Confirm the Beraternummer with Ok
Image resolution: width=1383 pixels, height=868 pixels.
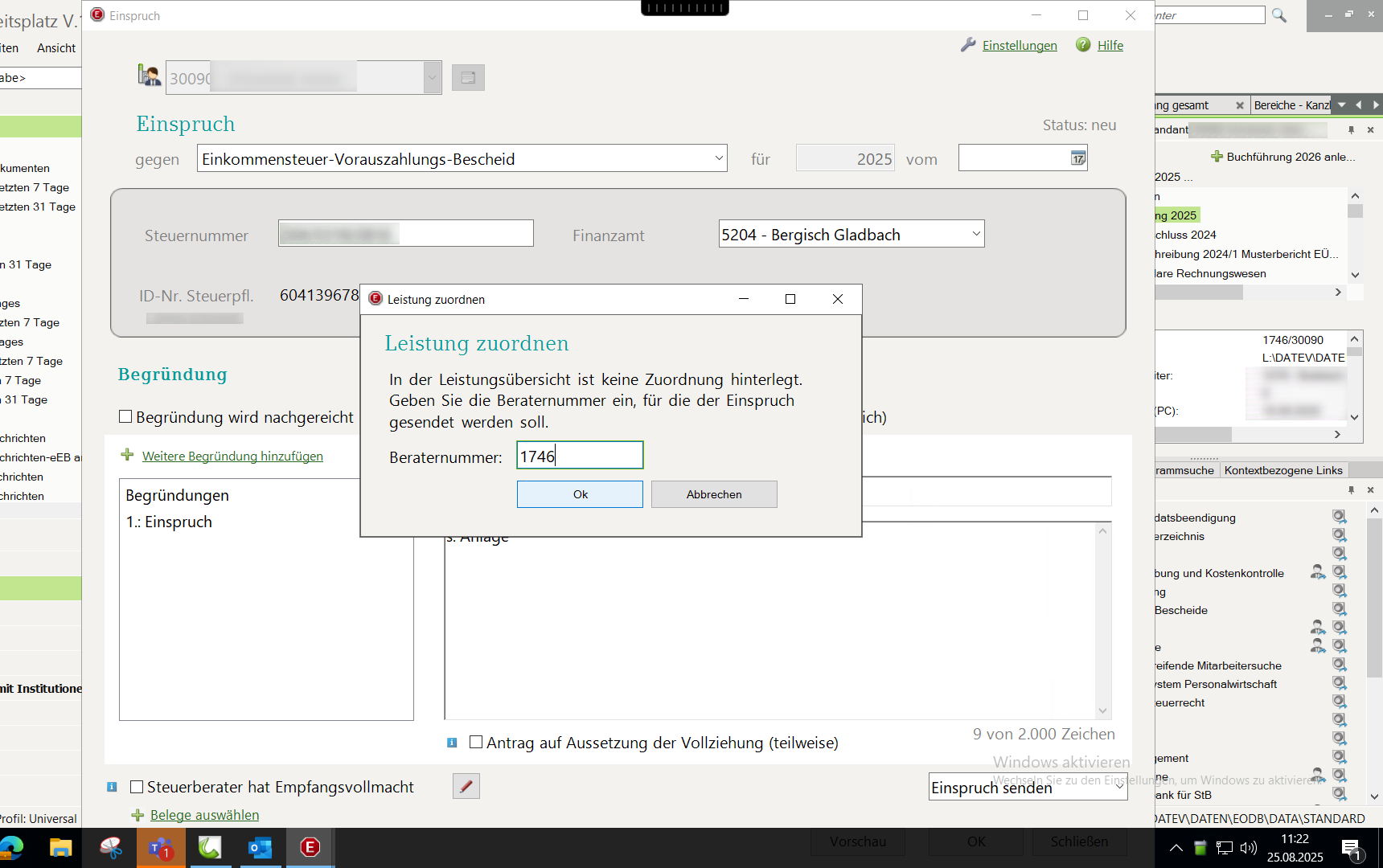pos(580,494)
